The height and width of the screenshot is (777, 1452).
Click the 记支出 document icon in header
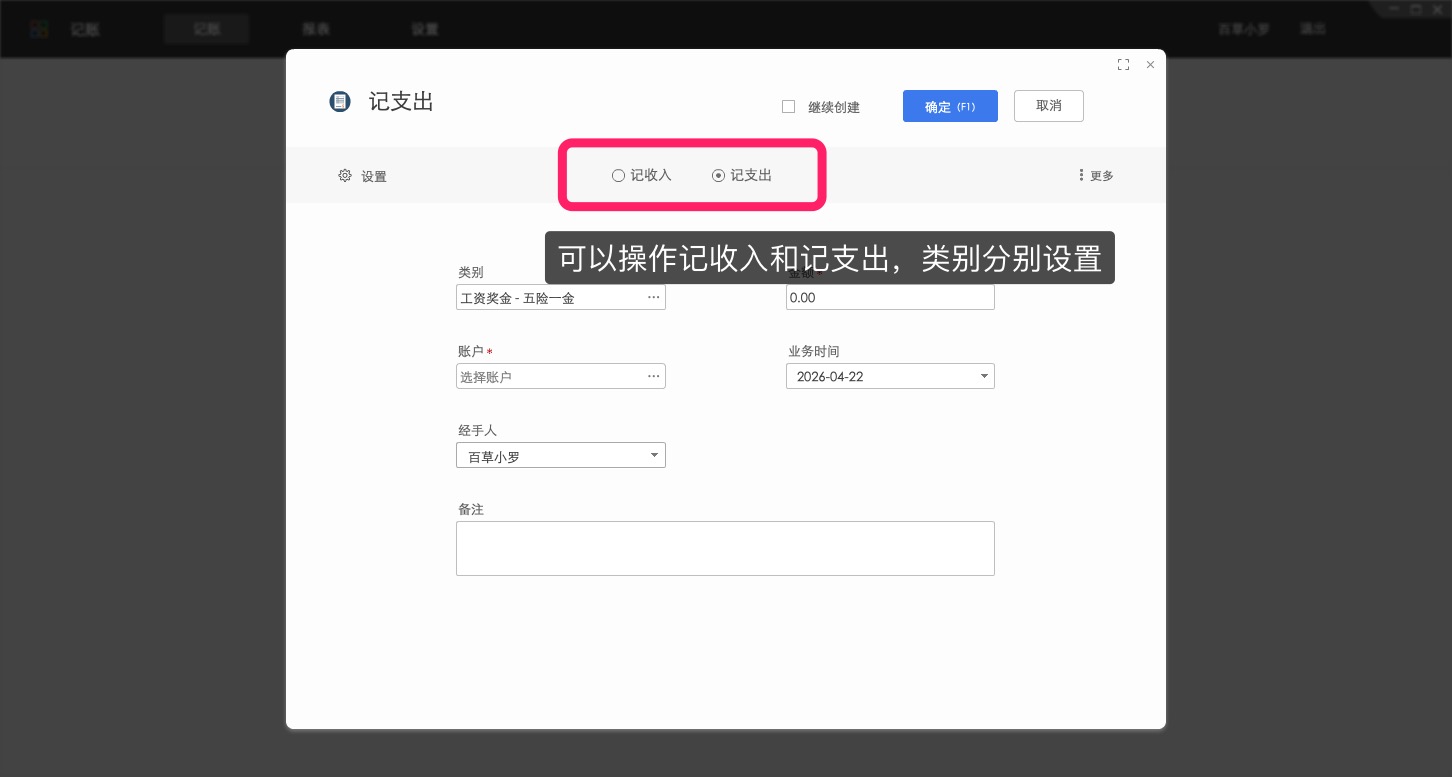[340, 102]
